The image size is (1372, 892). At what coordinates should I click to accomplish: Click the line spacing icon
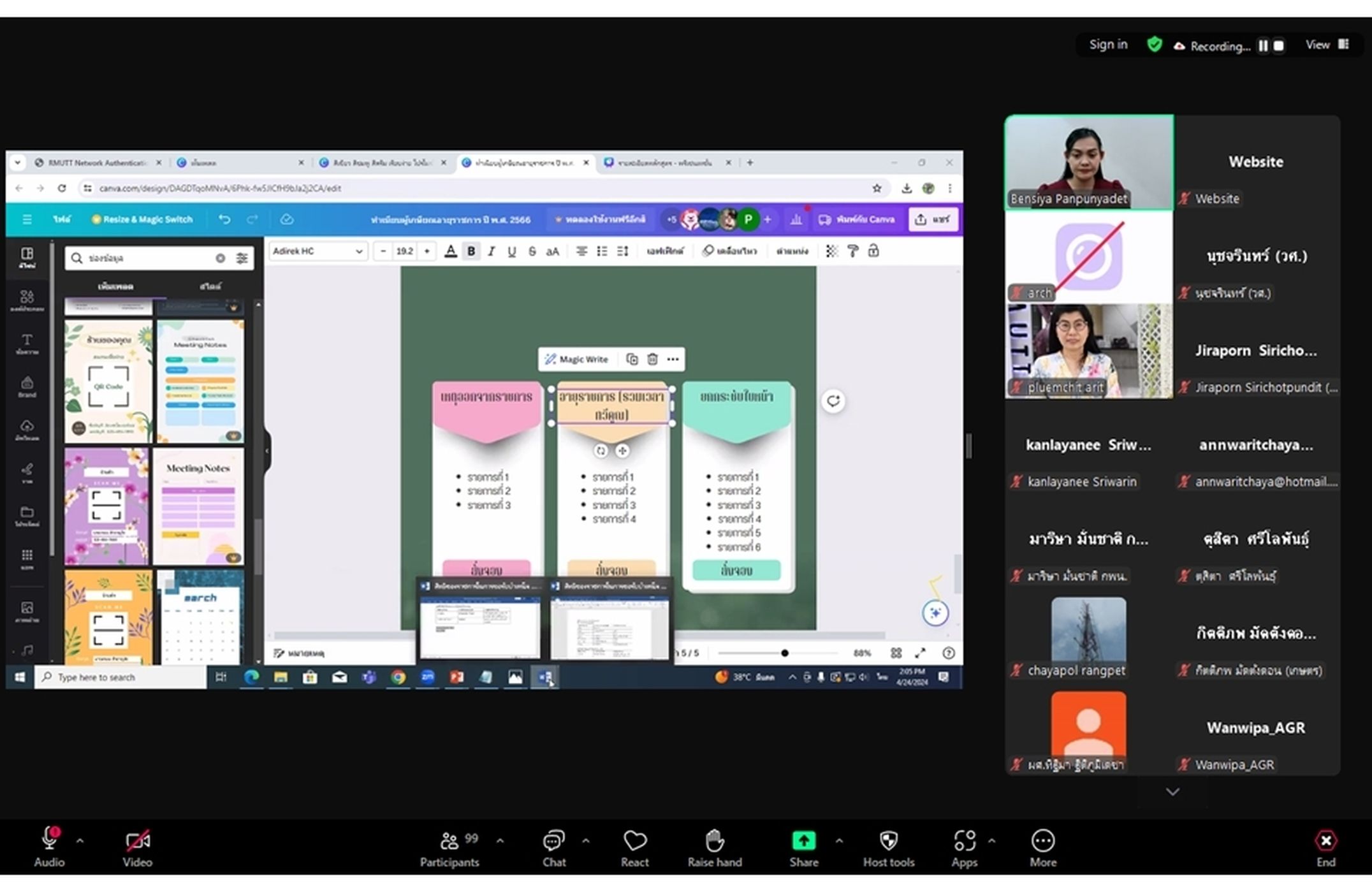(623, 251)
